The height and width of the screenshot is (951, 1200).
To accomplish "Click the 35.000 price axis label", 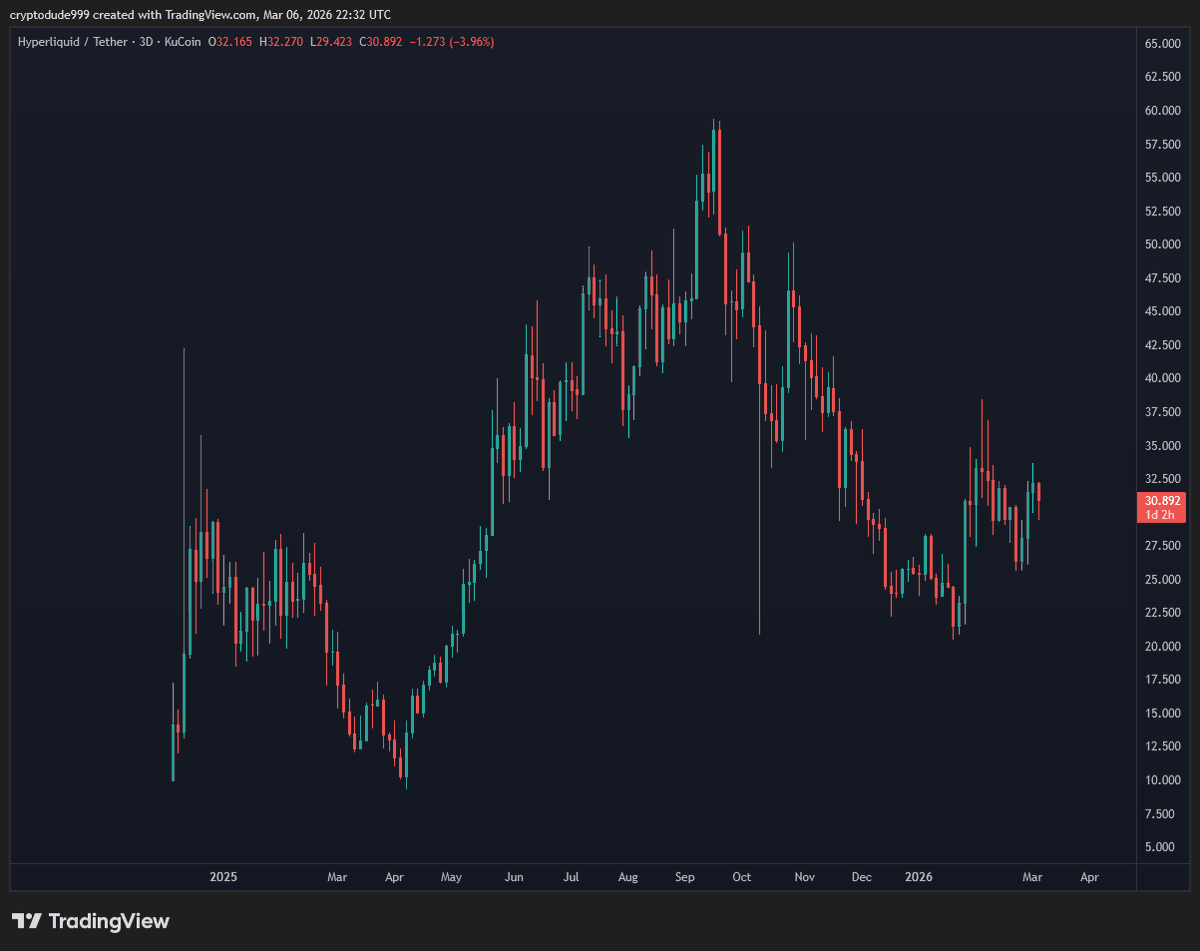I will 1164,445.
